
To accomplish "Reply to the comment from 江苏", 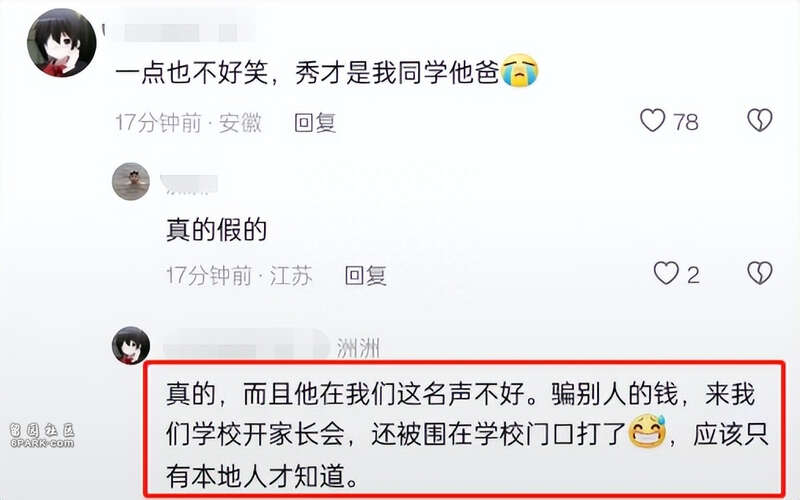I will coord(365,276).
